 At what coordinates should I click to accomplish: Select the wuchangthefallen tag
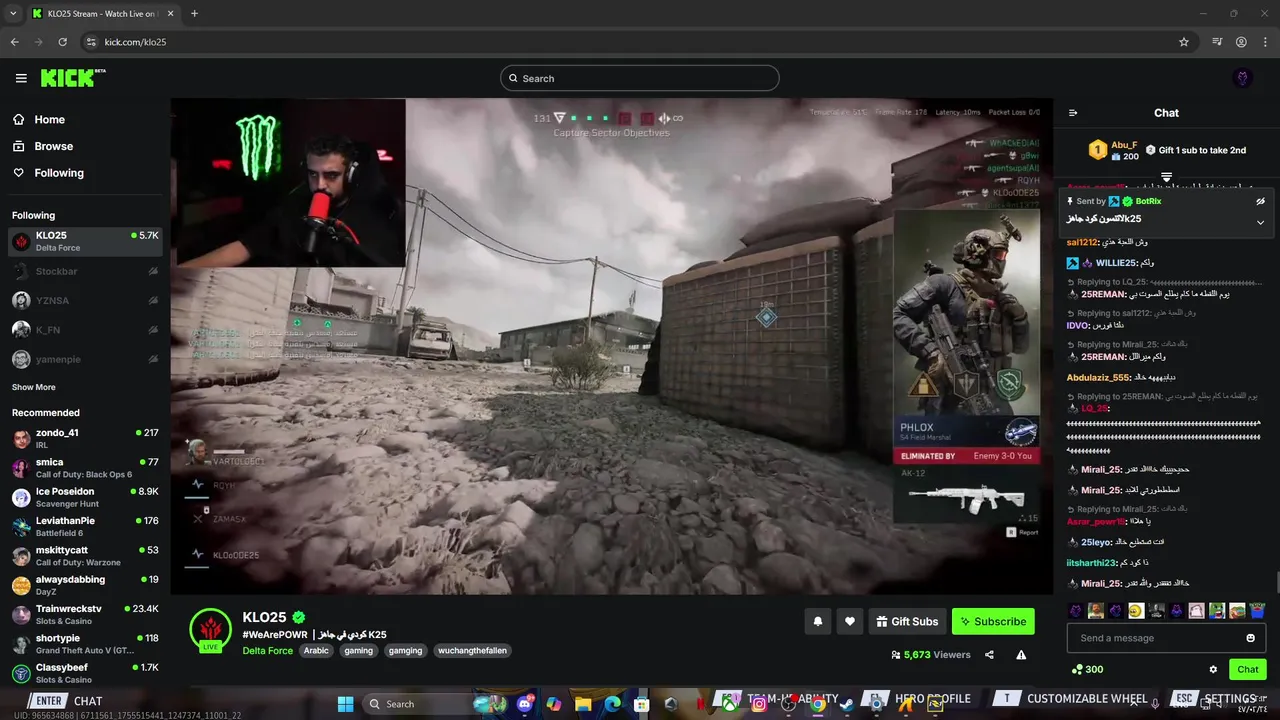click(472, 651)
